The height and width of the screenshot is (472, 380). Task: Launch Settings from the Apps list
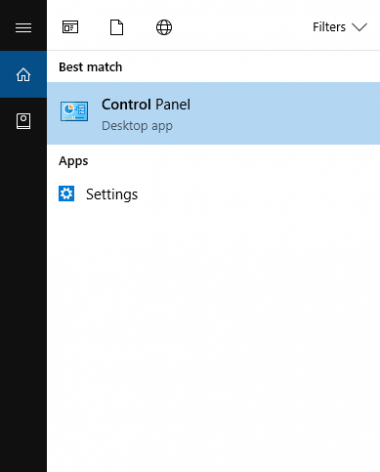213,194
